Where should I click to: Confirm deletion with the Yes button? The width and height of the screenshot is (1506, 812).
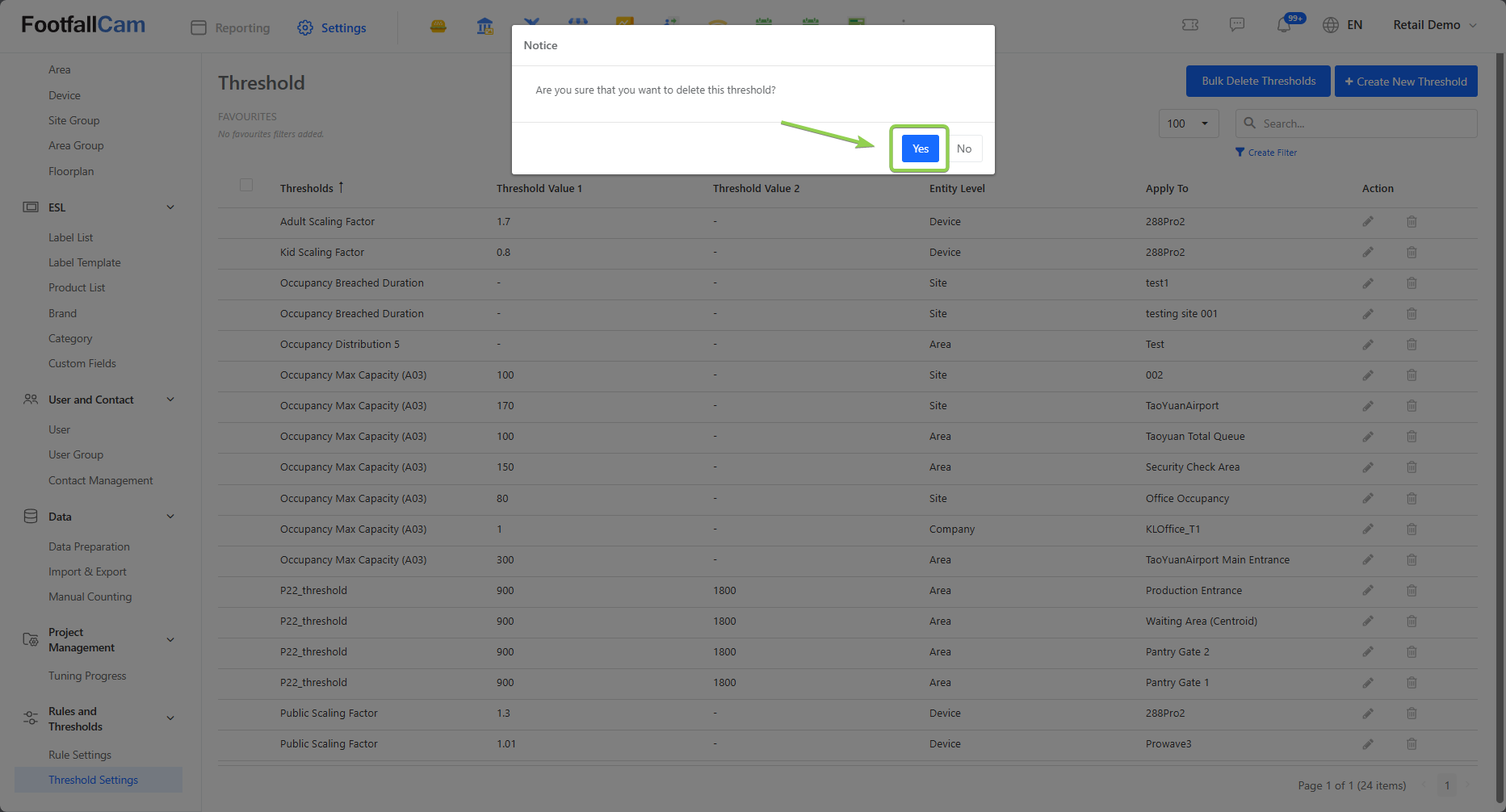[920, 149]
